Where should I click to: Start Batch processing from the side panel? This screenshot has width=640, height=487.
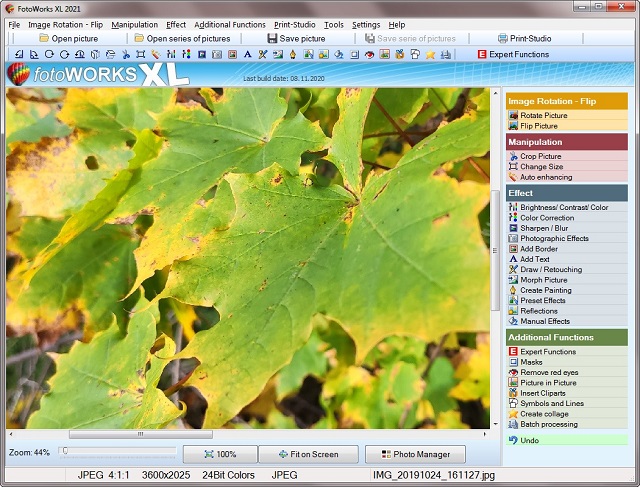click(x=548, y=424)
